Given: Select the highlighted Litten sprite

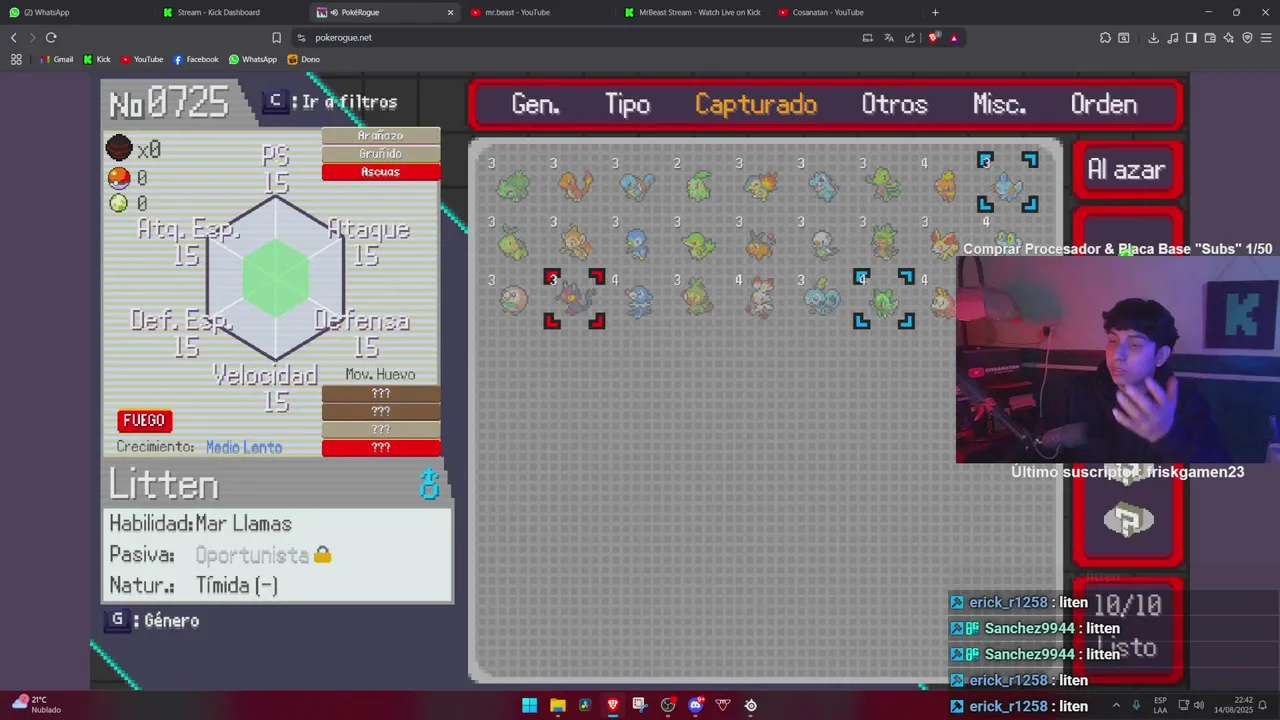Looking at the screenshot, I should (x=575, y=298).
